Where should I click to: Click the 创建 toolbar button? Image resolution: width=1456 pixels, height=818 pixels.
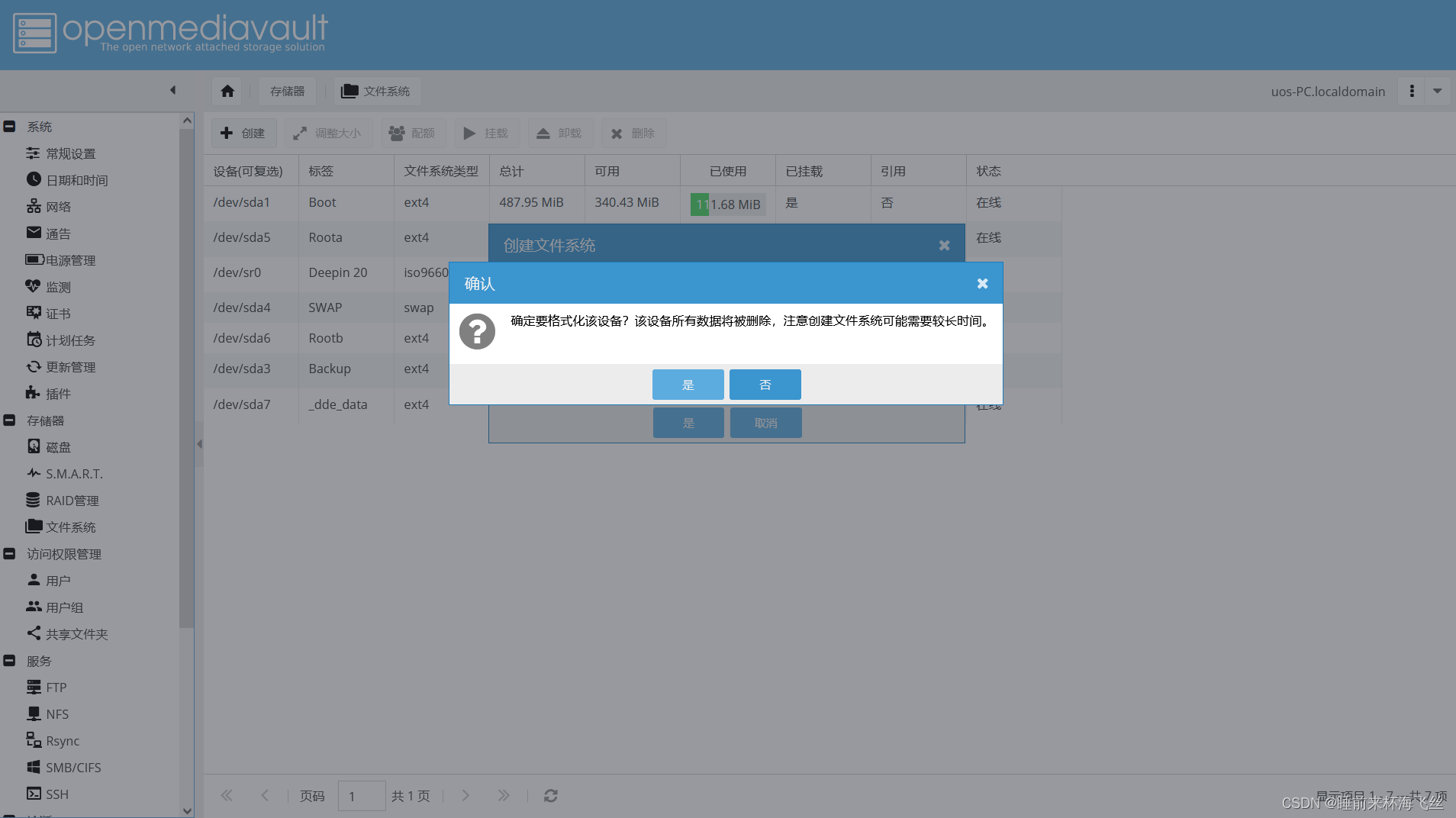click(x=243, y=133)
